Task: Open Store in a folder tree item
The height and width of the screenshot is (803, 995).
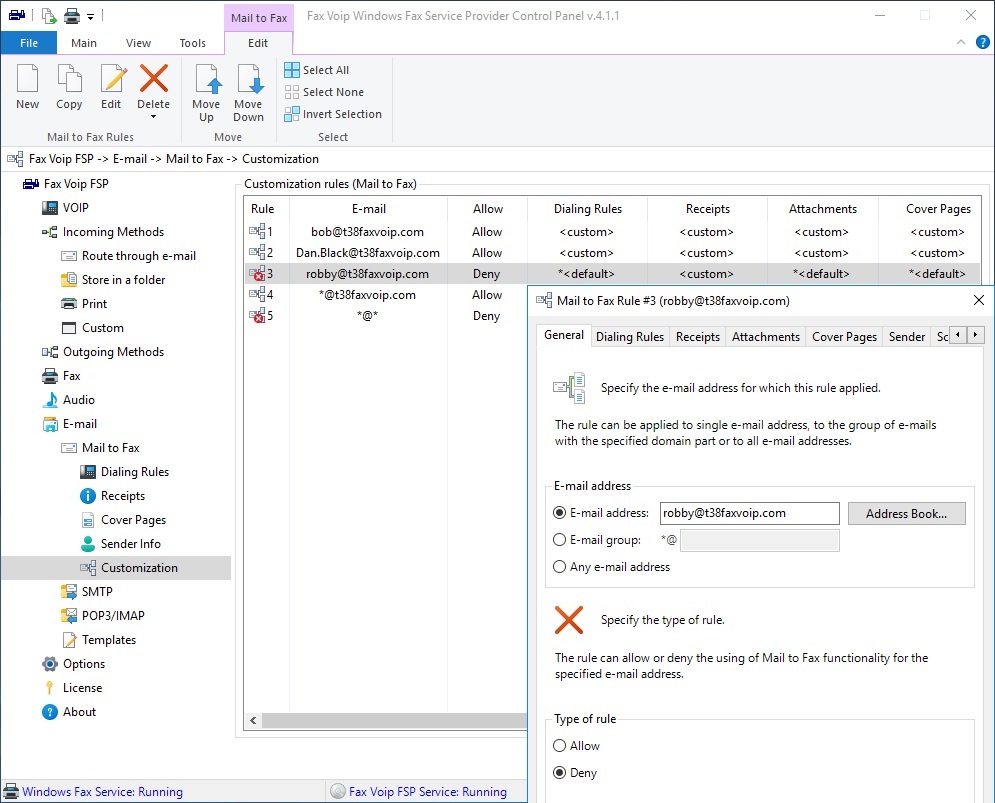Action: pyautogui.click(x=114, y=280)
